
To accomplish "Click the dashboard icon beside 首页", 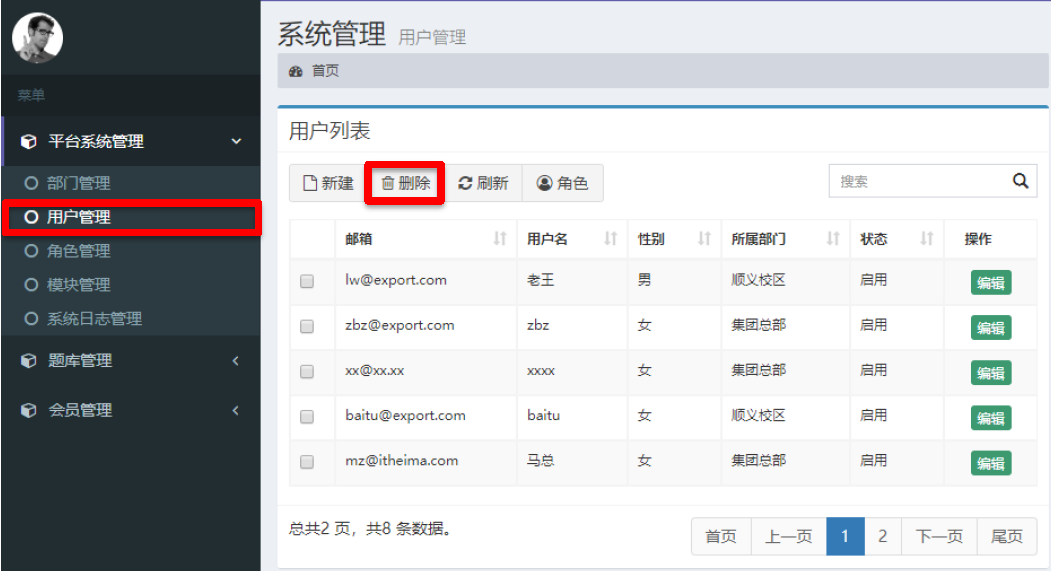I will [x=295, y=72].
